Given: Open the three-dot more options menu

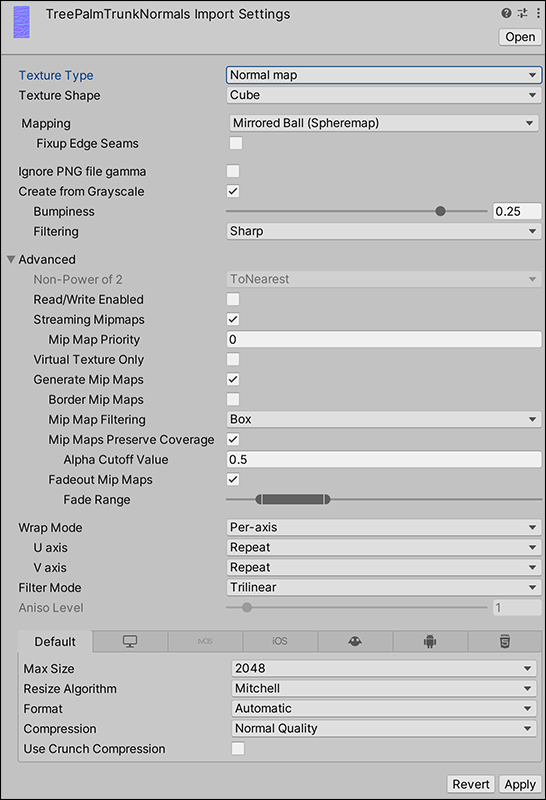Looking at the screenshot, I should (x=538, y=13).
